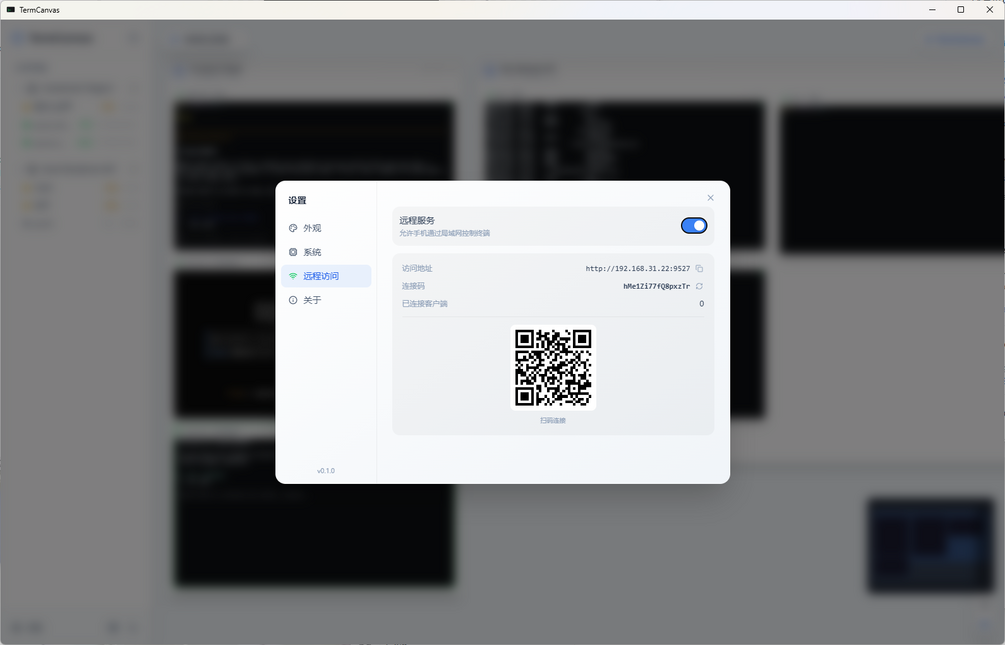This screenshot has width=1005, height=645.
Task: Click the QR code image
Action: click(x=553, y=367)
